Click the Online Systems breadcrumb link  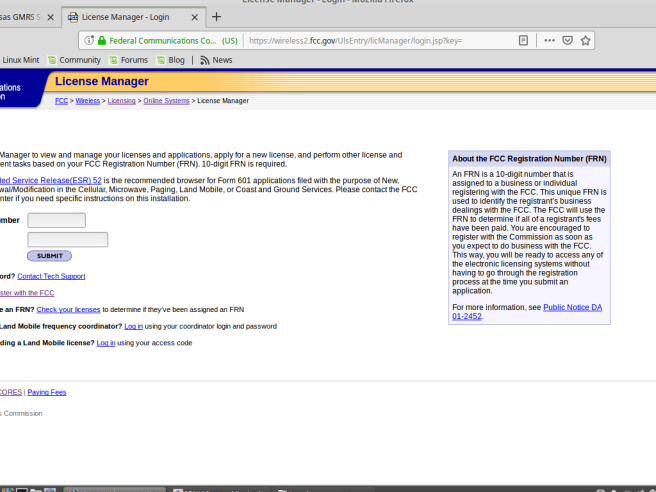167,101
